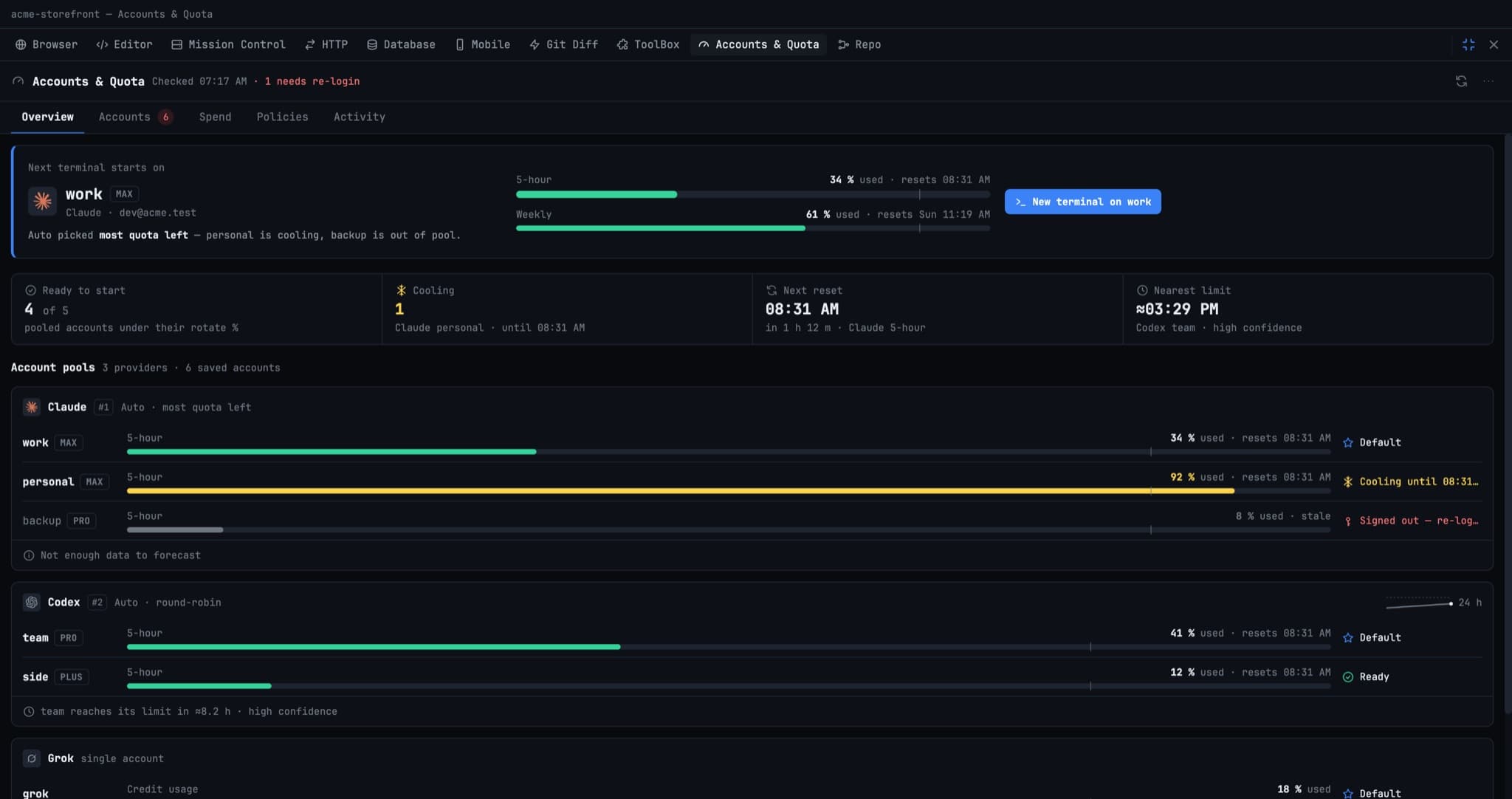Open the HTTP tab
Viewport: 1512px width, 799px height.
pos(326,44)
